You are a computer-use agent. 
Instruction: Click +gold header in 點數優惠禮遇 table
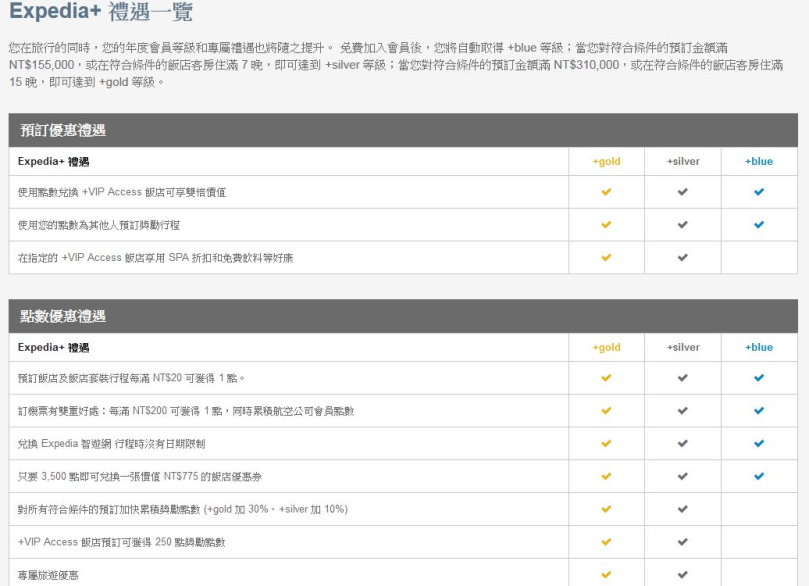(606, 348)
